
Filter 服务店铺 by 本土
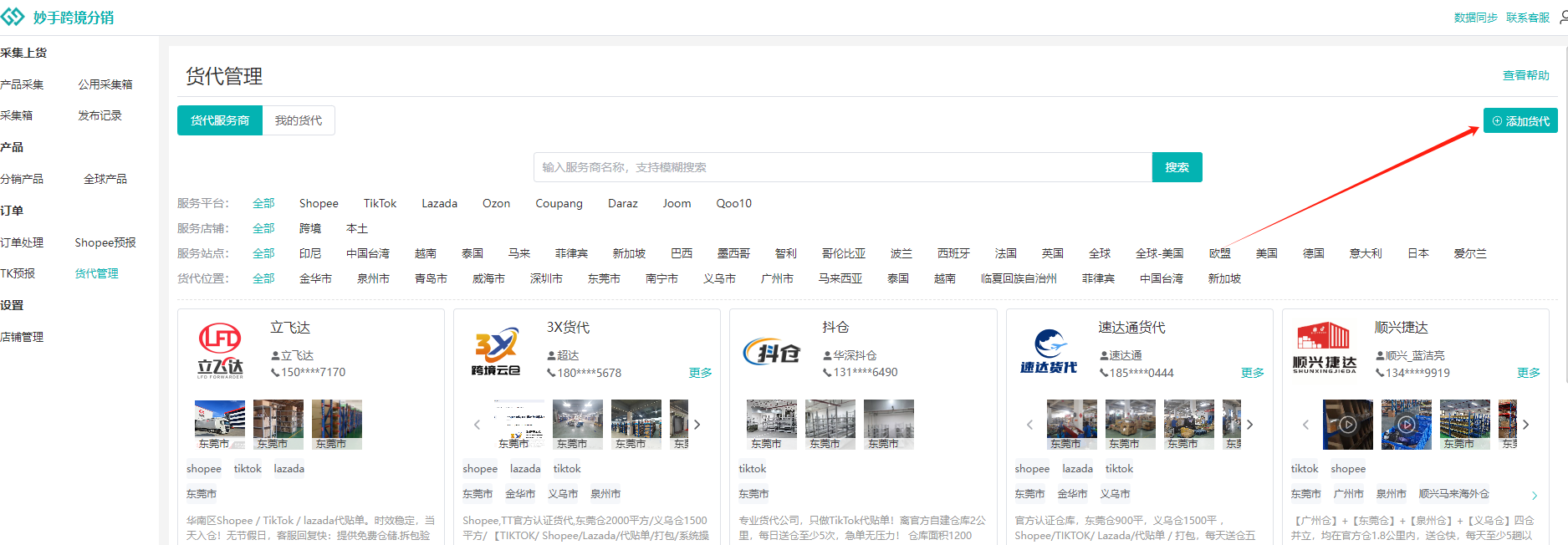tap(357, 228)
